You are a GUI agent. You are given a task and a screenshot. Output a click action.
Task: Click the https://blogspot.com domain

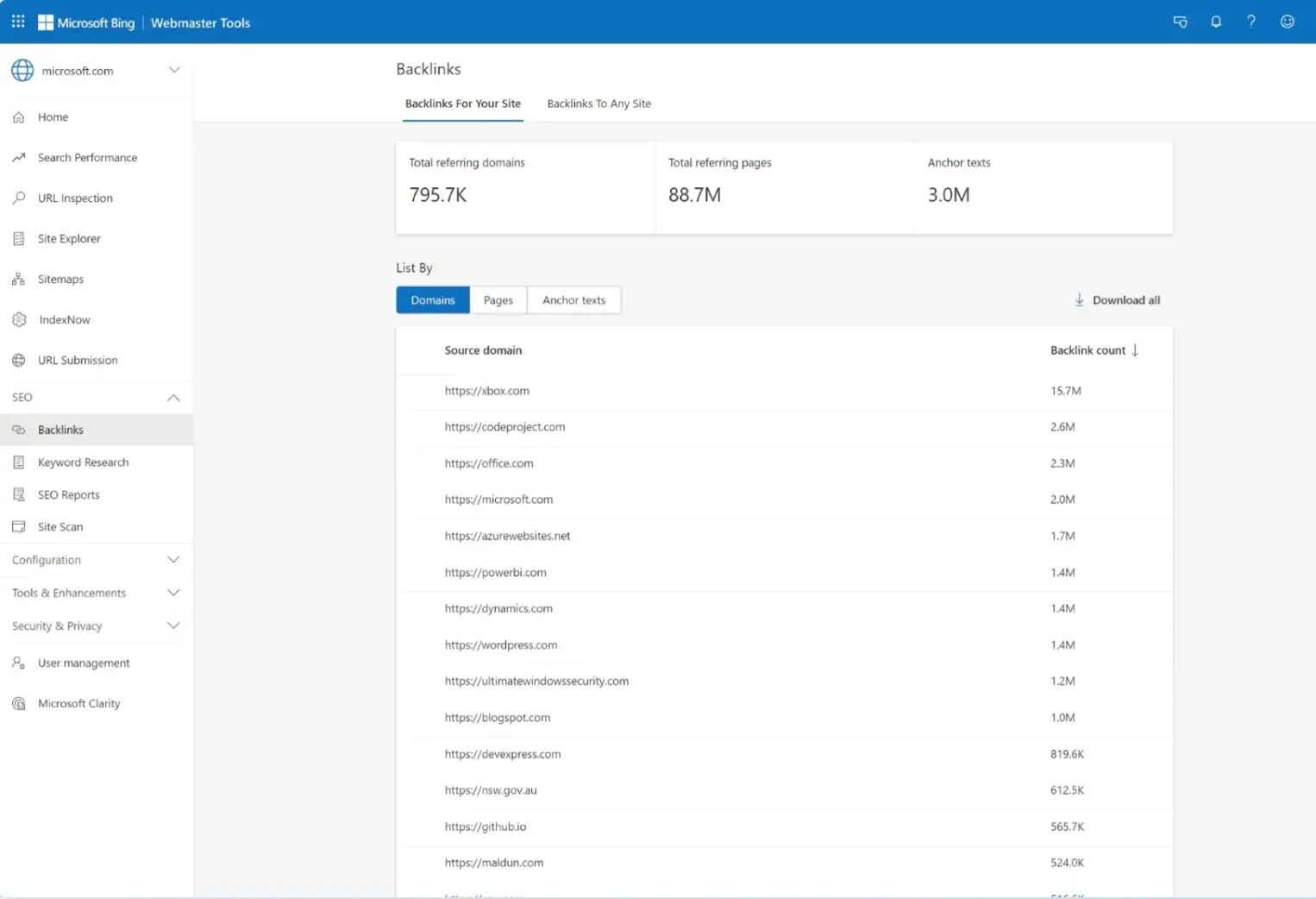tap(498, 718)
